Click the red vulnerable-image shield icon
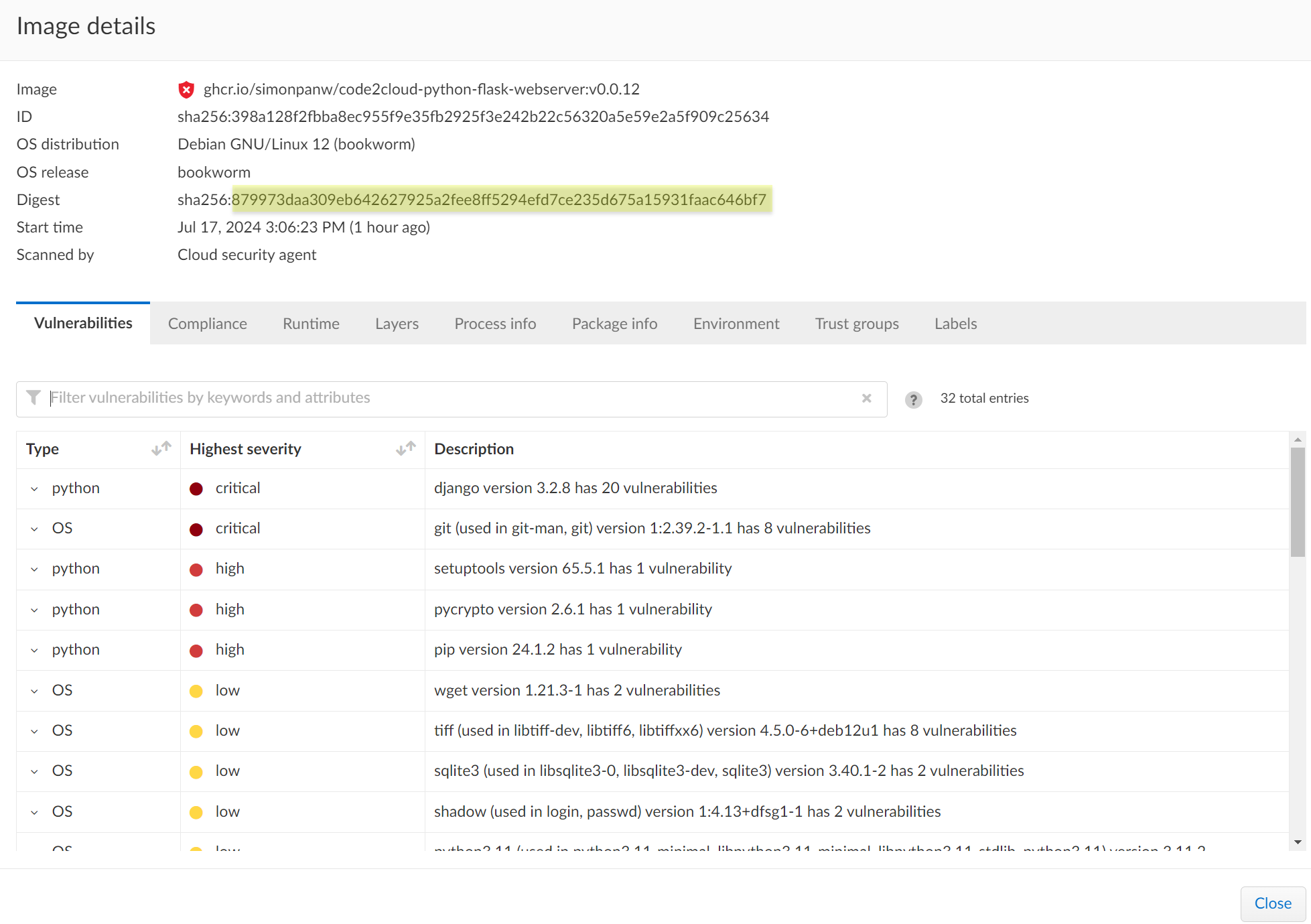The width and height of the screenshot is (1311, 924). (x=186, y=89)
